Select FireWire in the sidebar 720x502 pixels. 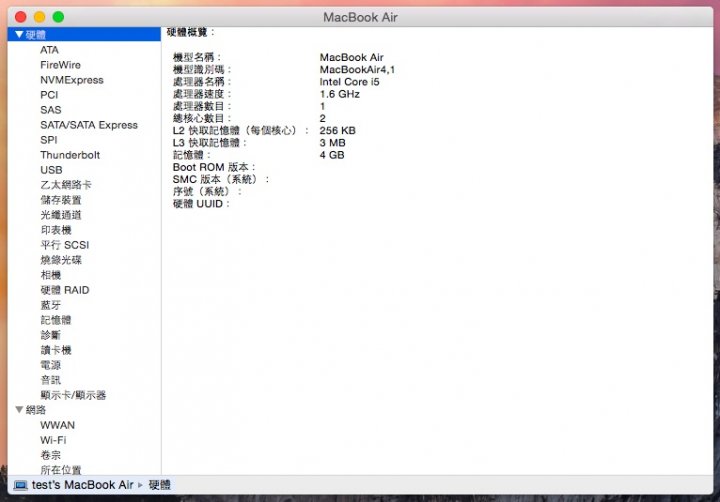(60, 65)
